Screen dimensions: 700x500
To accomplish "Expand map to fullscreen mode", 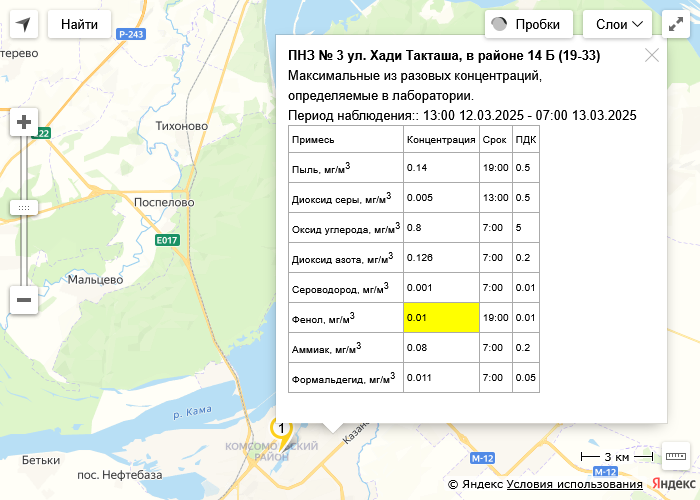I will click(x=678, y=25).
